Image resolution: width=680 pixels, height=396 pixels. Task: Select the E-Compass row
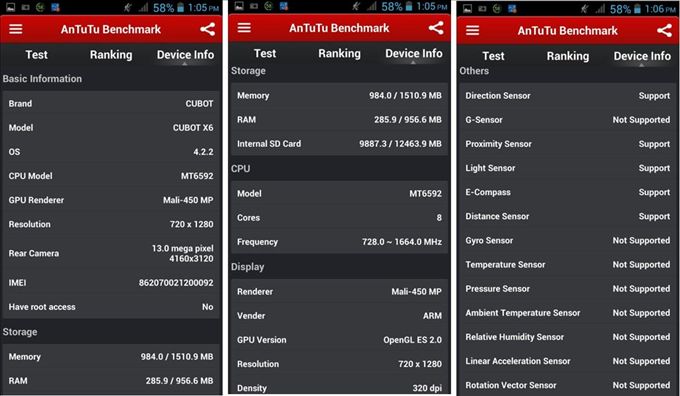point(568,192)
